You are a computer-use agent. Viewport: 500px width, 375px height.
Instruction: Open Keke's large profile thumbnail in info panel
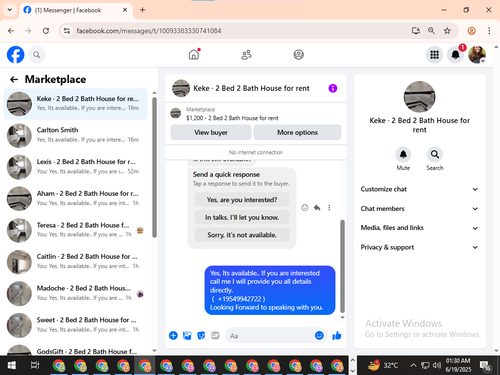tap(419, 97)
